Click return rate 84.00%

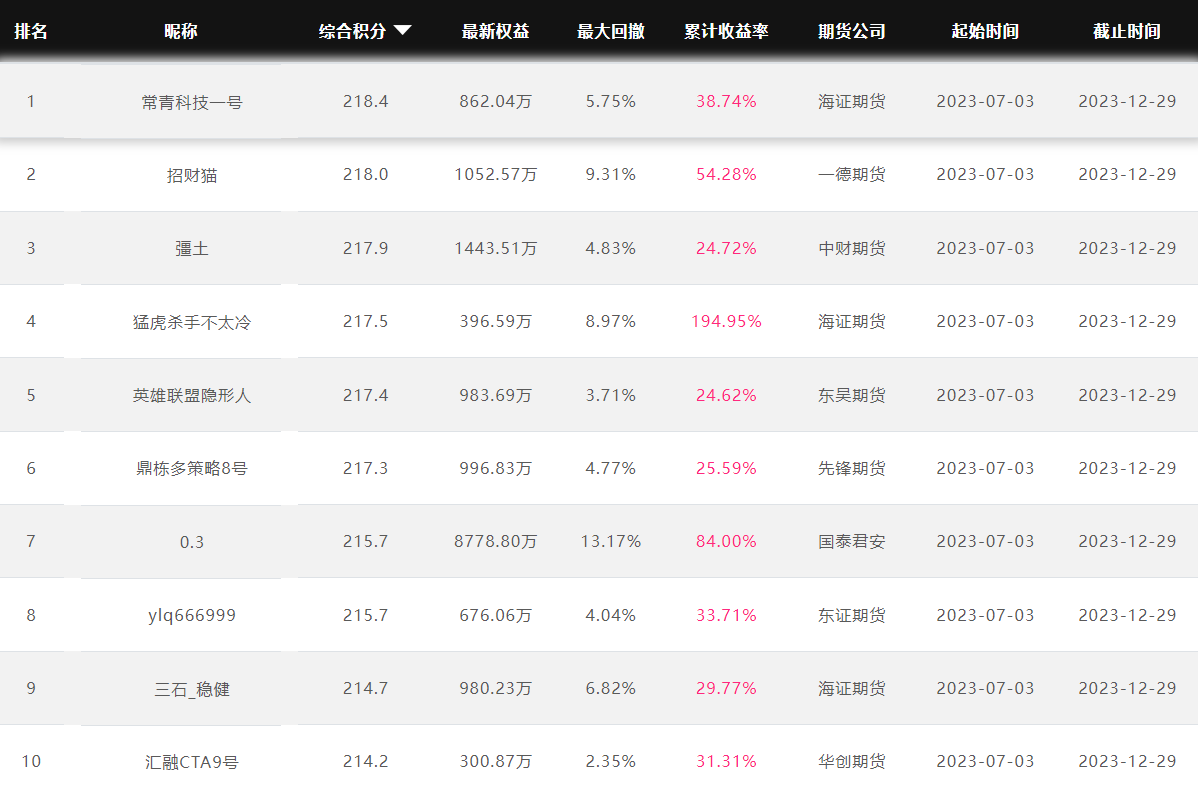(x=726, y=541)
